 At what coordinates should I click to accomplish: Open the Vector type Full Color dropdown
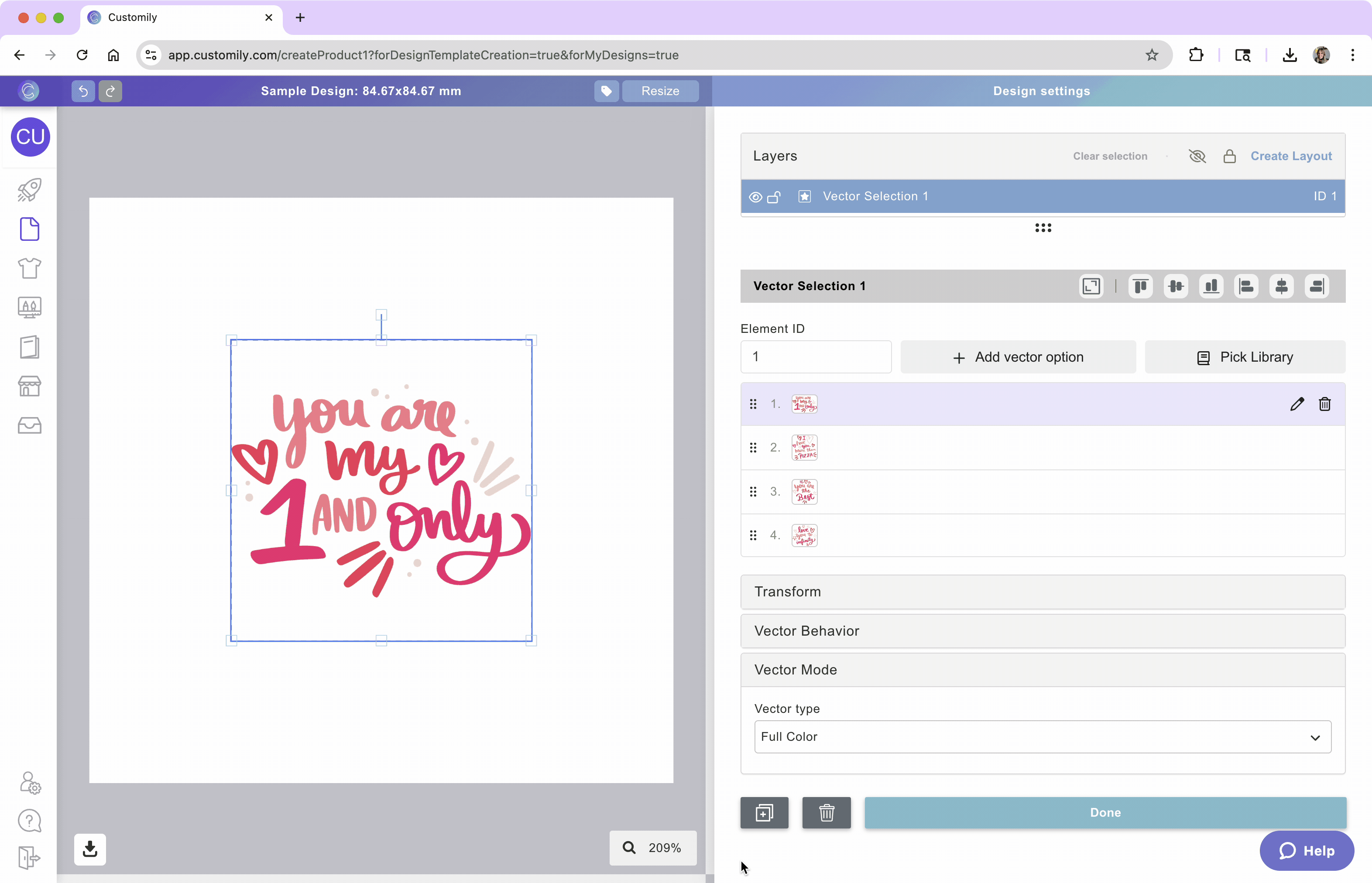tap(1042, 737)
